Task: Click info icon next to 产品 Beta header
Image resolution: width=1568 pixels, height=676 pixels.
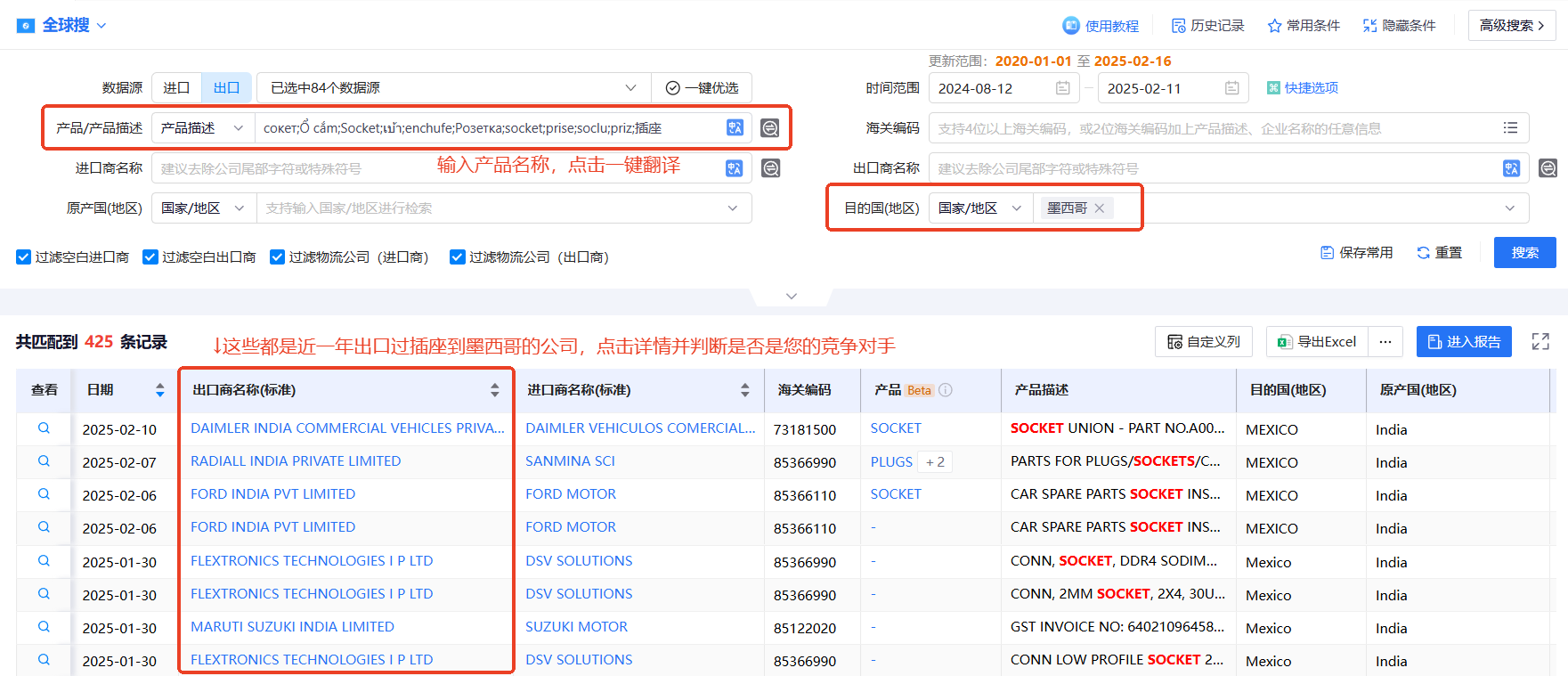Action: tap(946, 390)
